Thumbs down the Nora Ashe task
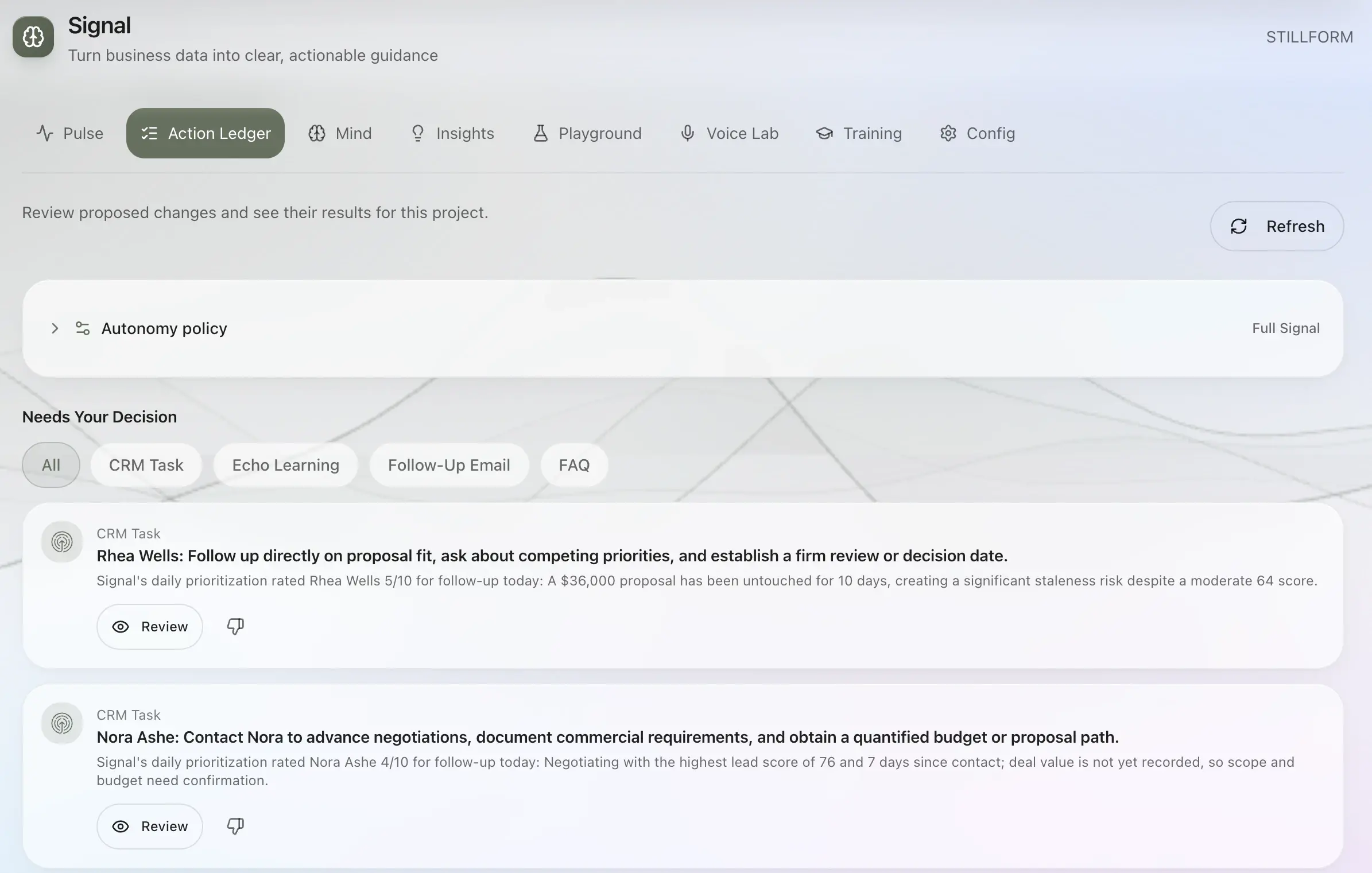The width and height of the screenshot is (1372, 873). click(235, 827)
